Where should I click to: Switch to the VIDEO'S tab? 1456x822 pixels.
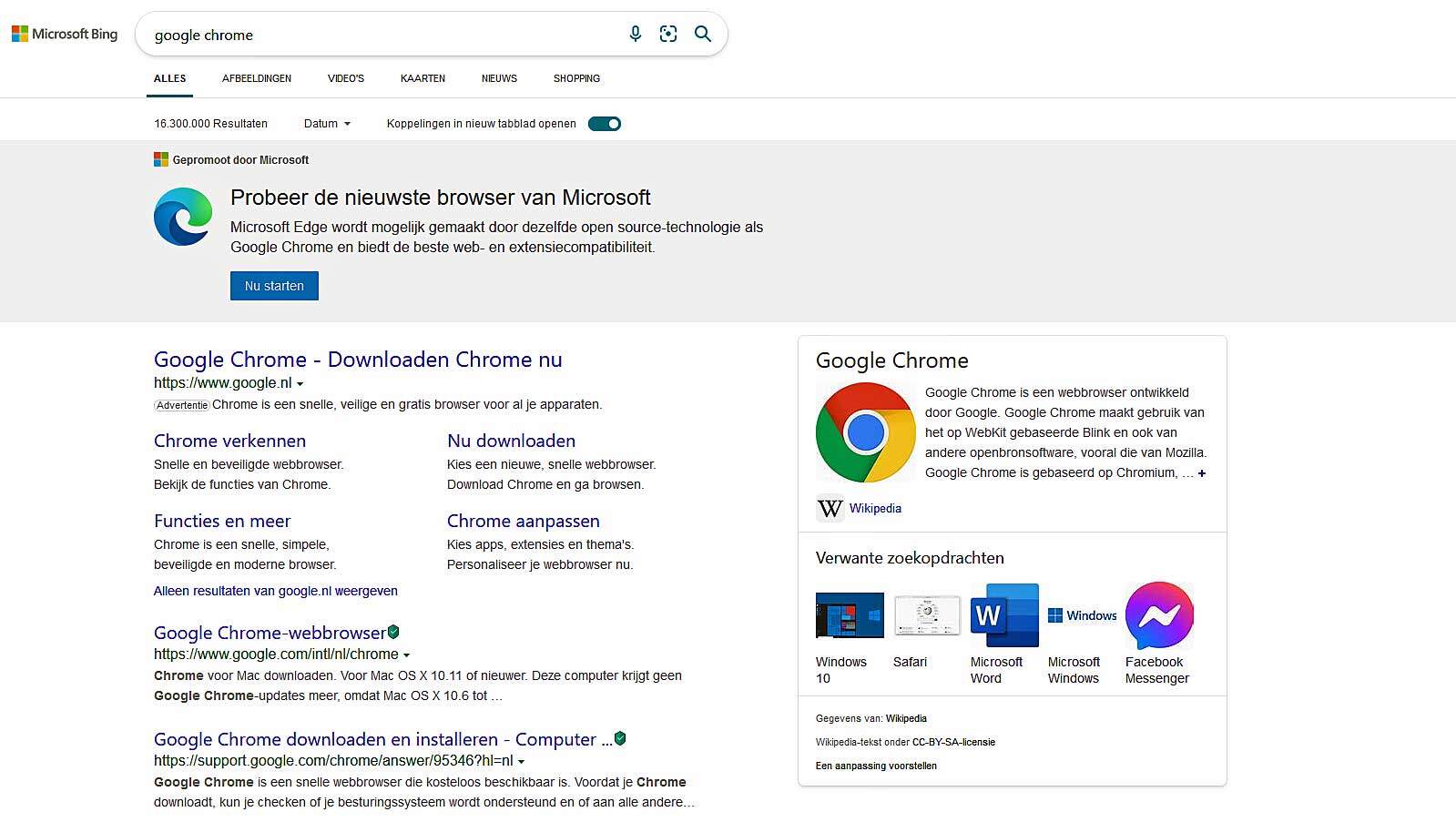point(346,78)
